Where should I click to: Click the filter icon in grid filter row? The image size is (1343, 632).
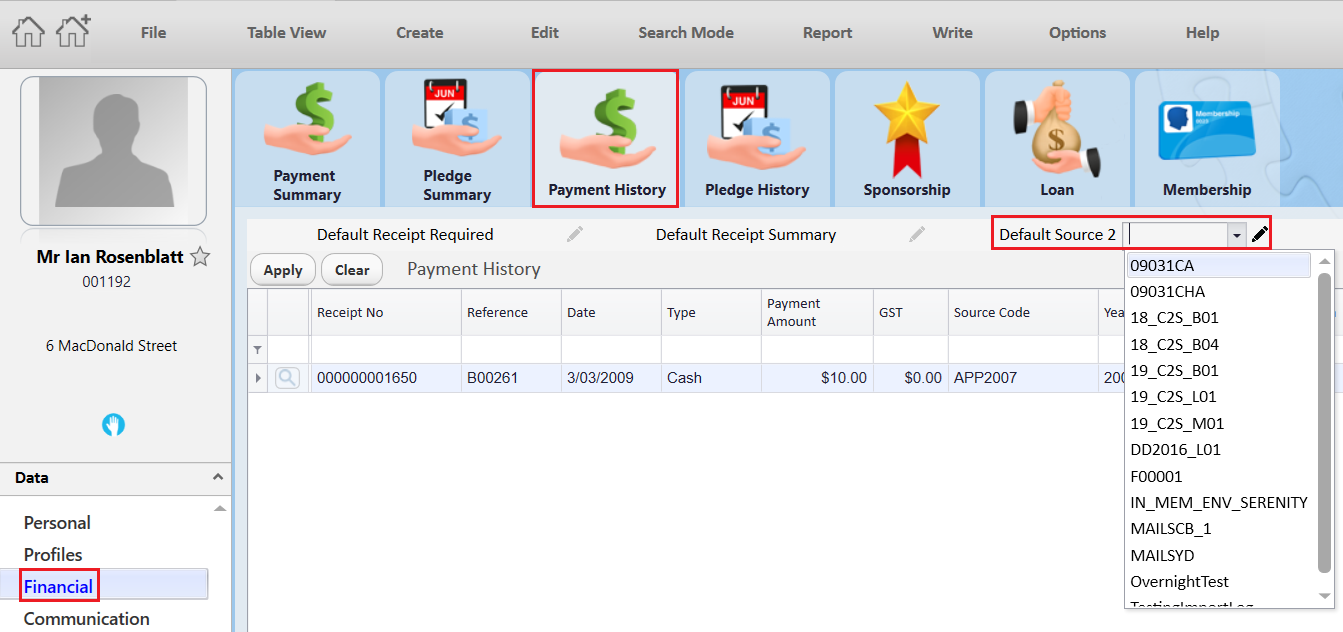click(x=258, y=350)
